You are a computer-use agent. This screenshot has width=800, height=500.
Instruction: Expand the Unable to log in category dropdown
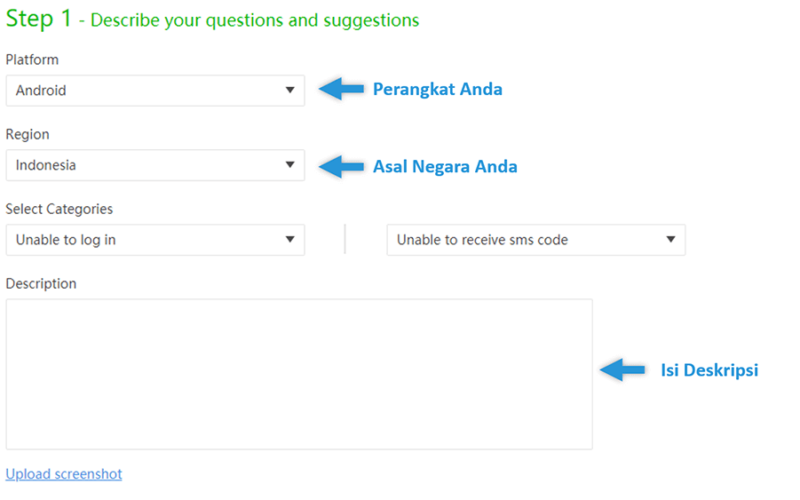pos(155,240)
